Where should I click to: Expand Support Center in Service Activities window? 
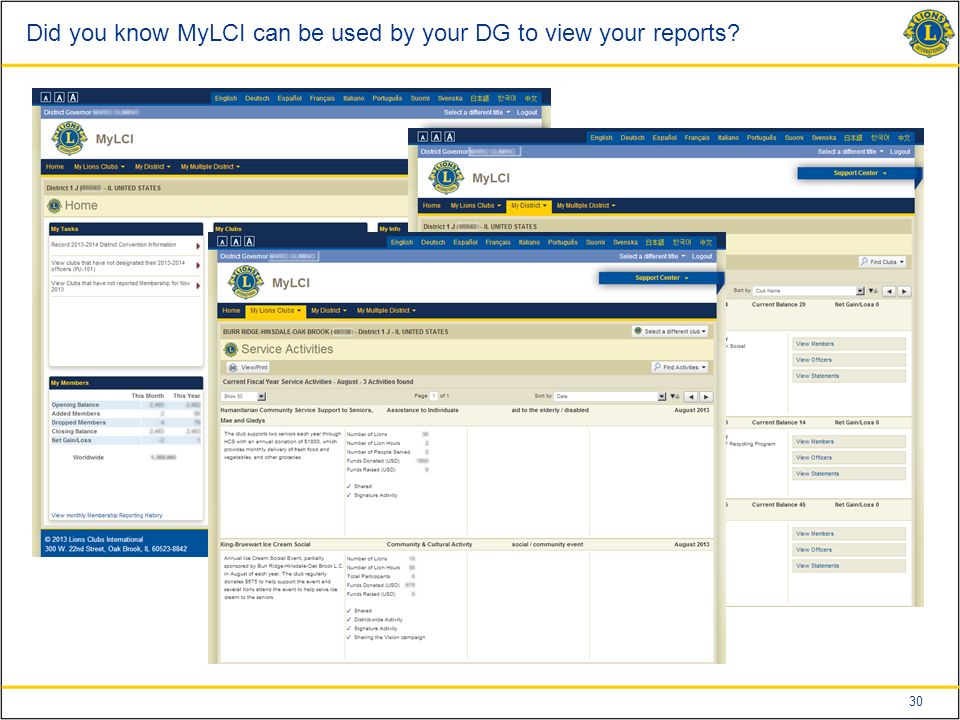pyautogui.click(x=661, y=278)
